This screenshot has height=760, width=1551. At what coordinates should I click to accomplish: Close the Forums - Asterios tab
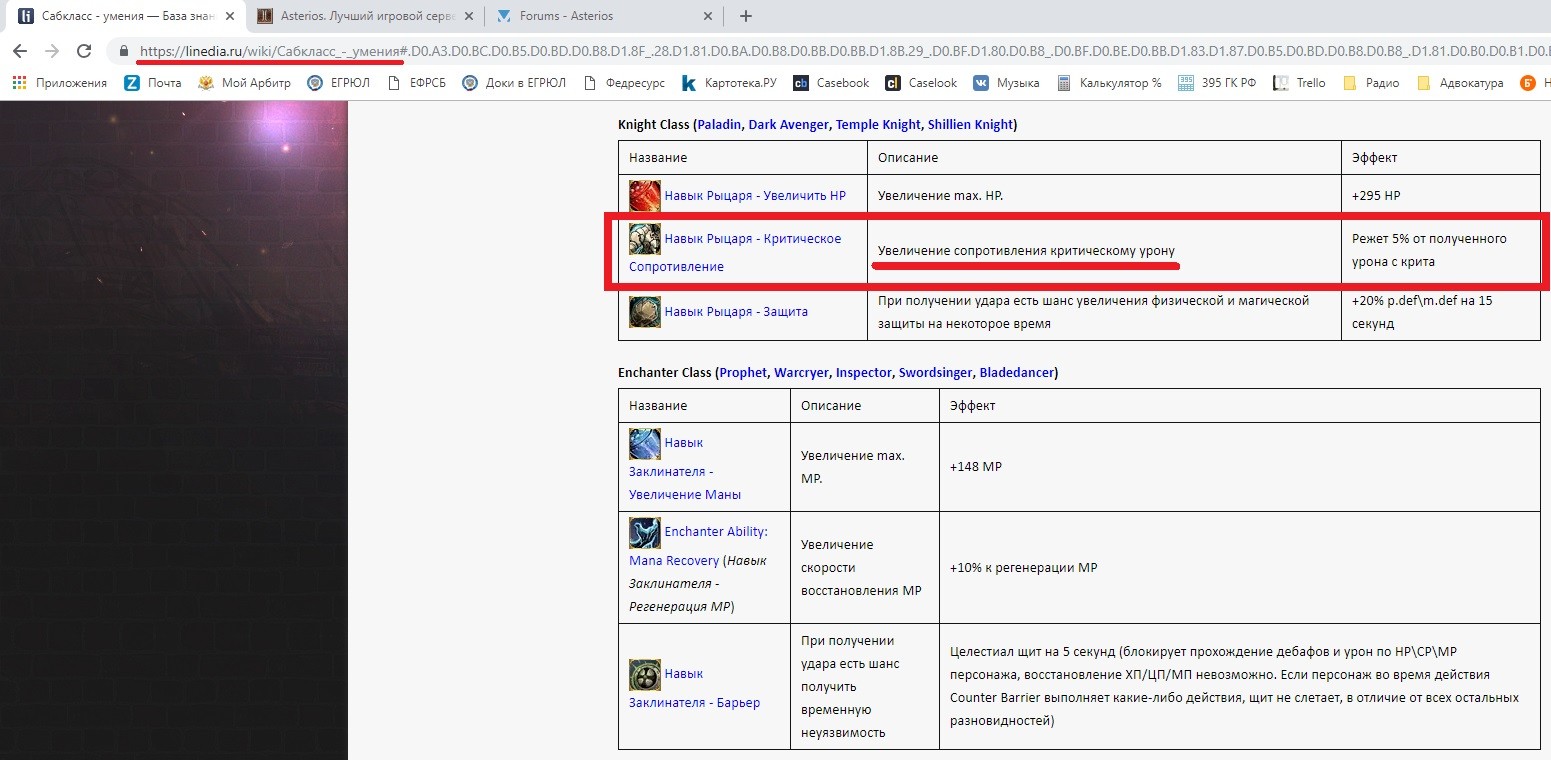tap(708, 16)
